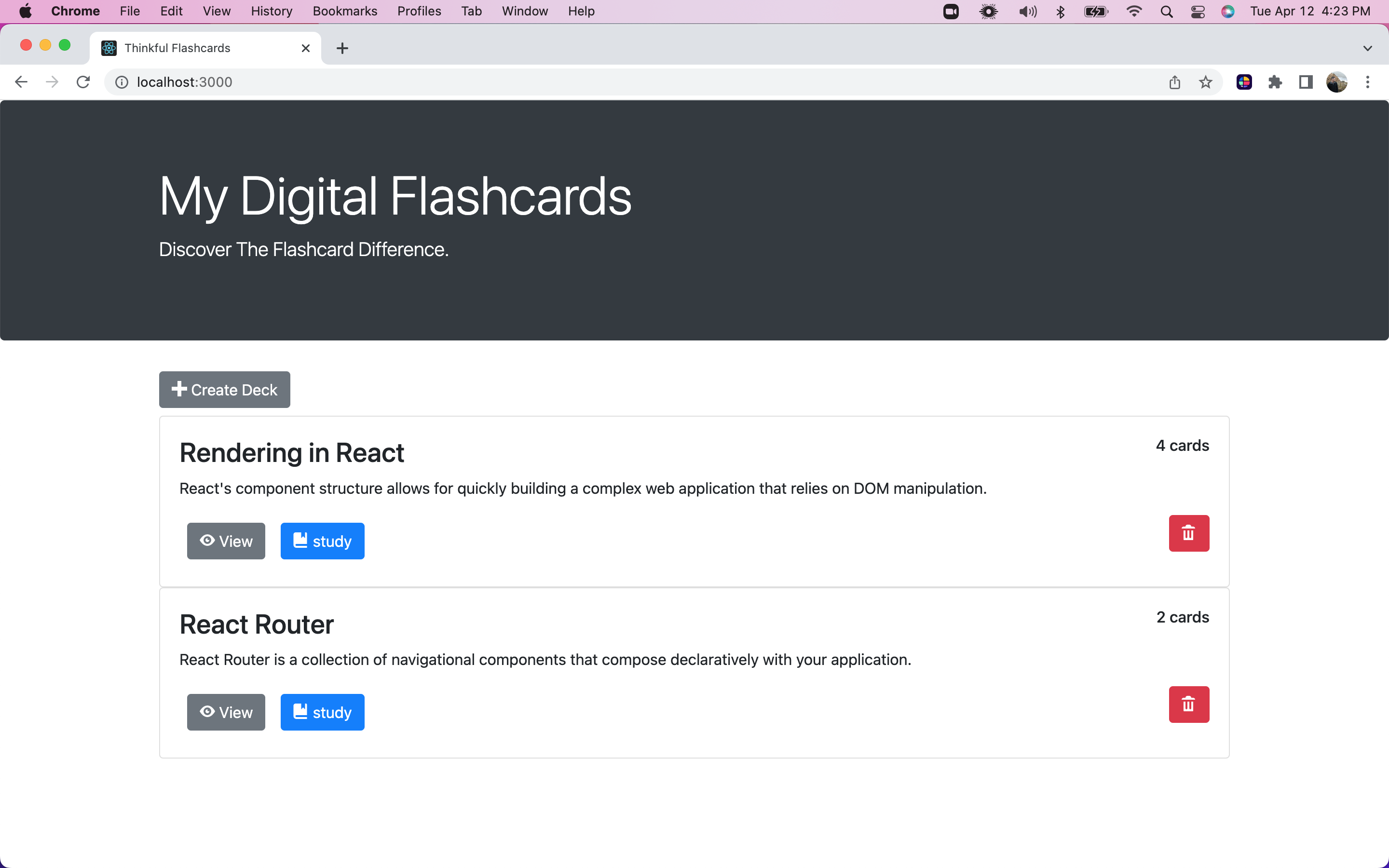Open the Wi-Fi status menu
This screenshot has width=1389, height=868.
pos(1133,12)
